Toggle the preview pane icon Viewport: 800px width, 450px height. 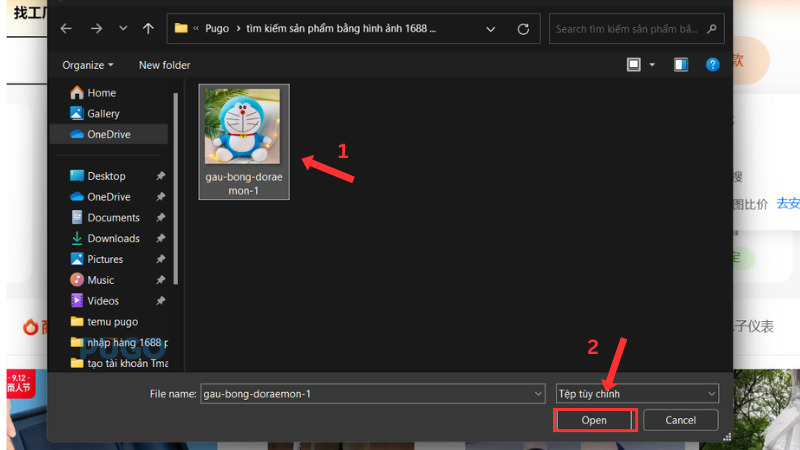[681, 65]
